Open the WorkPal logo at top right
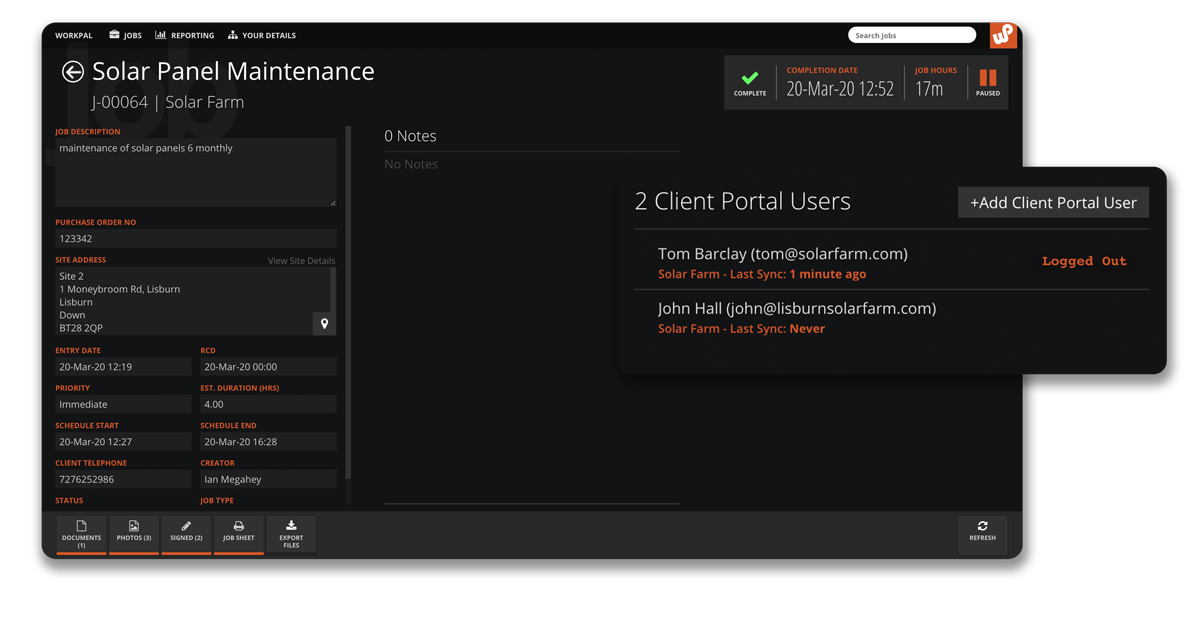This screenshot has width=1200, height=623. click(x=1003, y=35)
